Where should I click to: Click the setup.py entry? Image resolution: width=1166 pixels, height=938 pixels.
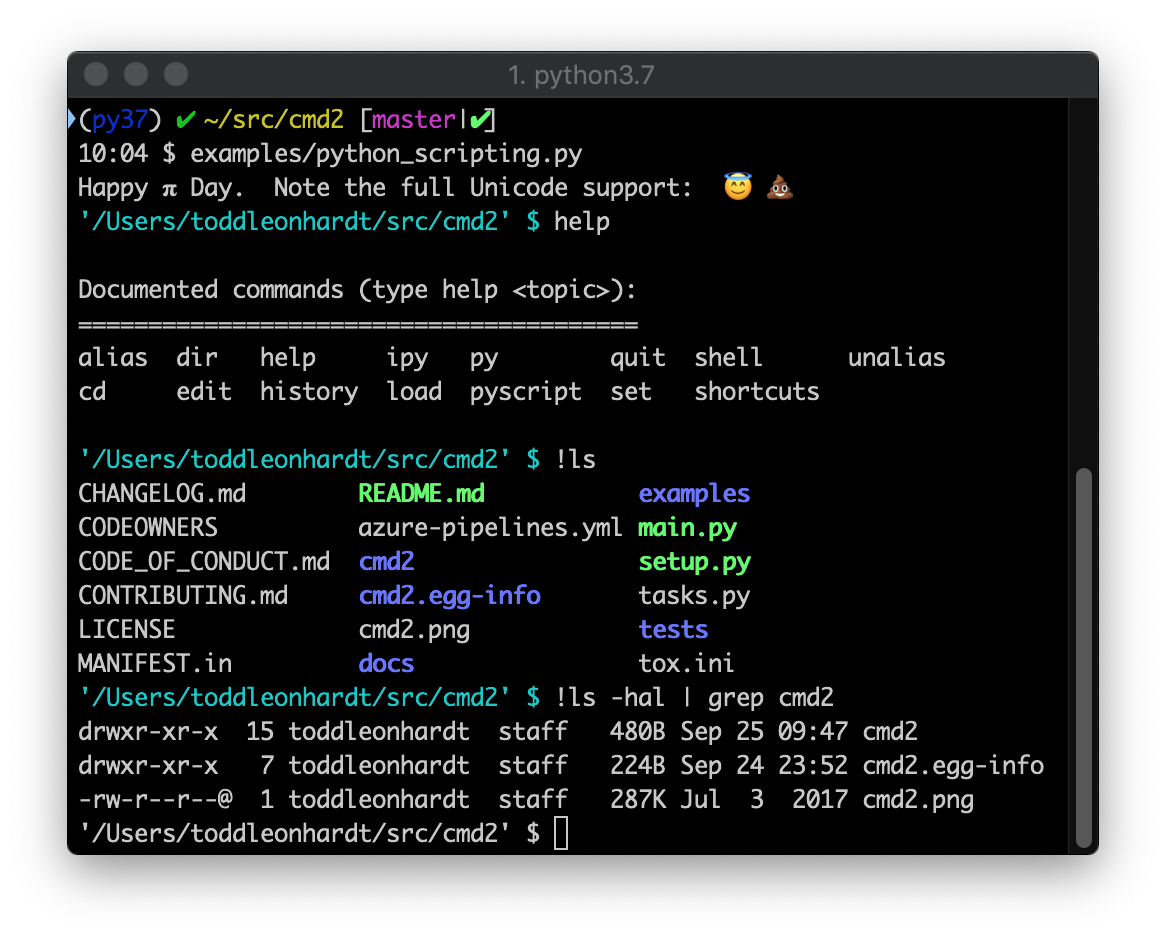(694, 561)
